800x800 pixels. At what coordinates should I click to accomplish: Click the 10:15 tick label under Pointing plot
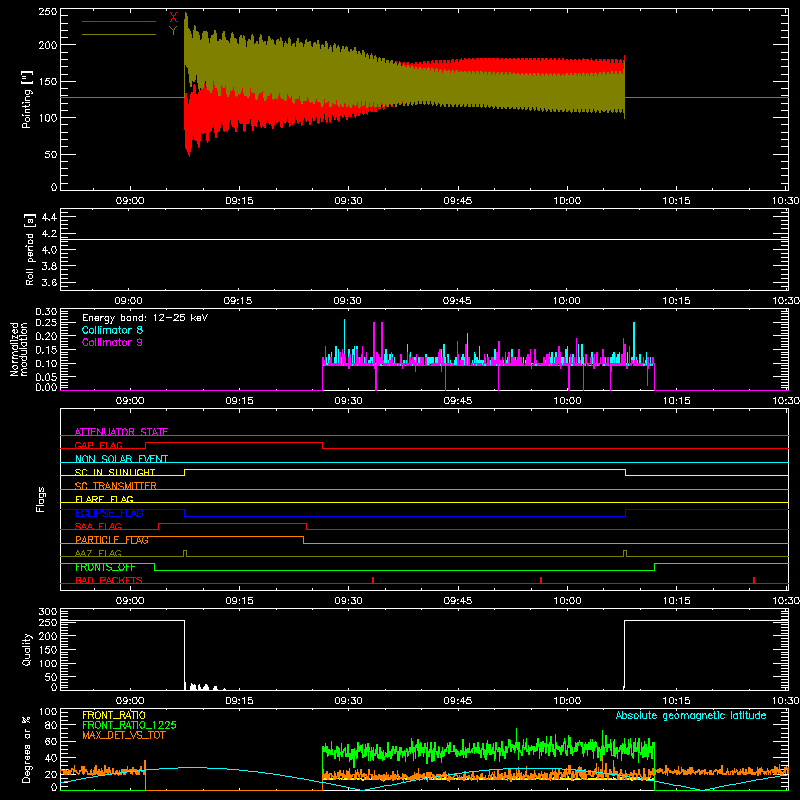point(677,201)
